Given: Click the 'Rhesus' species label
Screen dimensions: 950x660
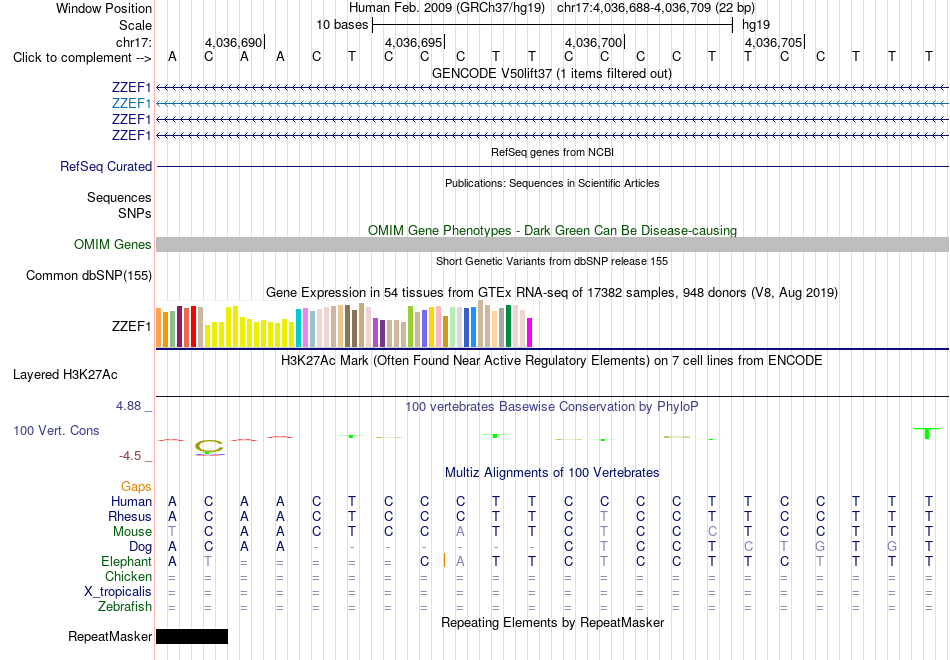Looking at the screenshot, I should pyautogui.click(x=130, y=517).
